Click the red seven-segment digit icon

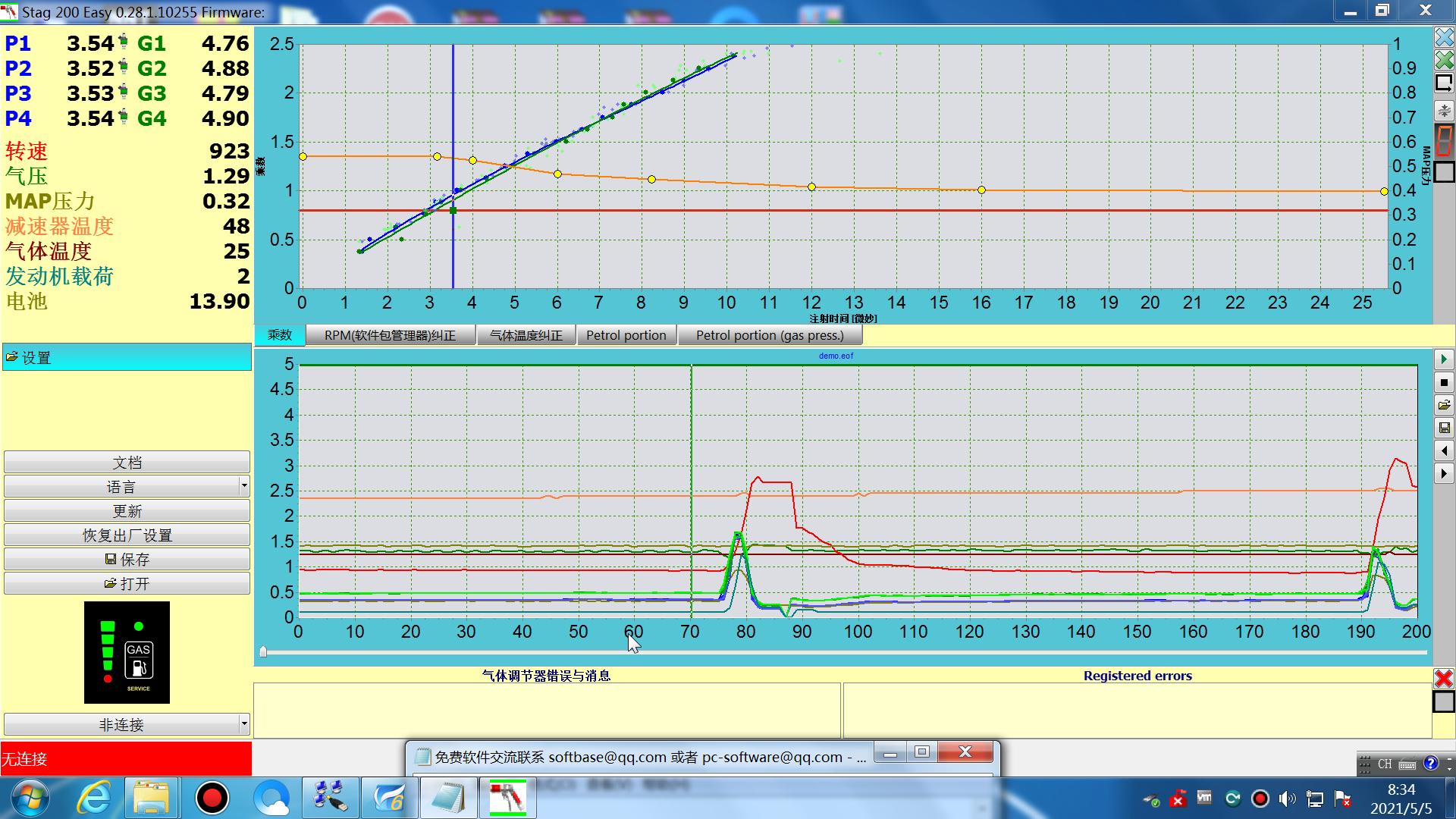pos(1444,141)
